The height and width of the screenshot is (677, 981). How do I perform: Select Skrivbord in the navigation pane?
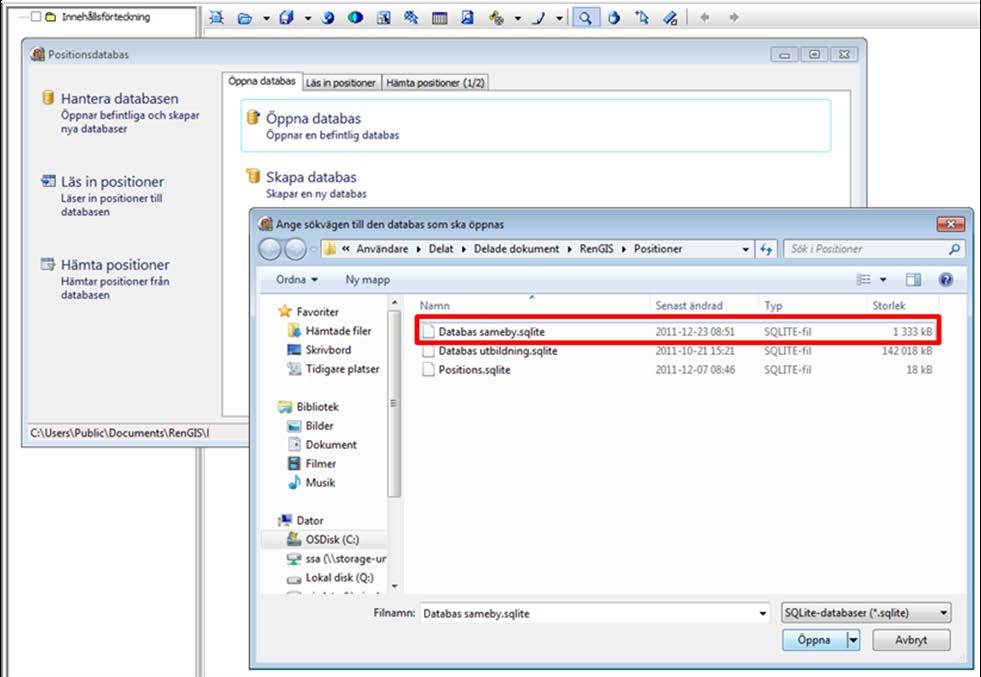pyautogui.click(x=319, y=350)
